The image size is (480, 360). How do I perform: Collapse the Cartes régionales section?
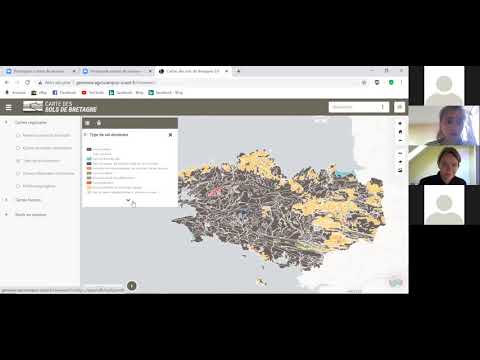(x=6, y=123)
